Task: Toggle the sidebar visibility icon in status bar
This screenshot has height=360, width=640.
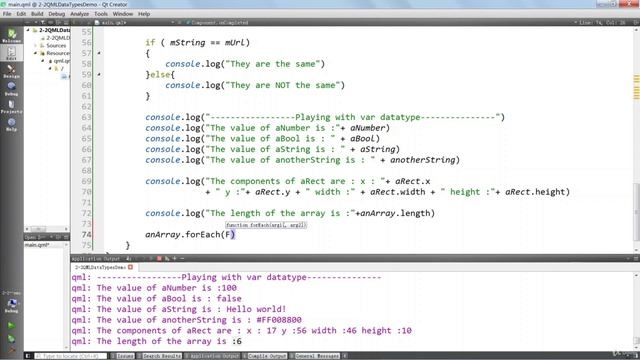Action: coord(28,356)
